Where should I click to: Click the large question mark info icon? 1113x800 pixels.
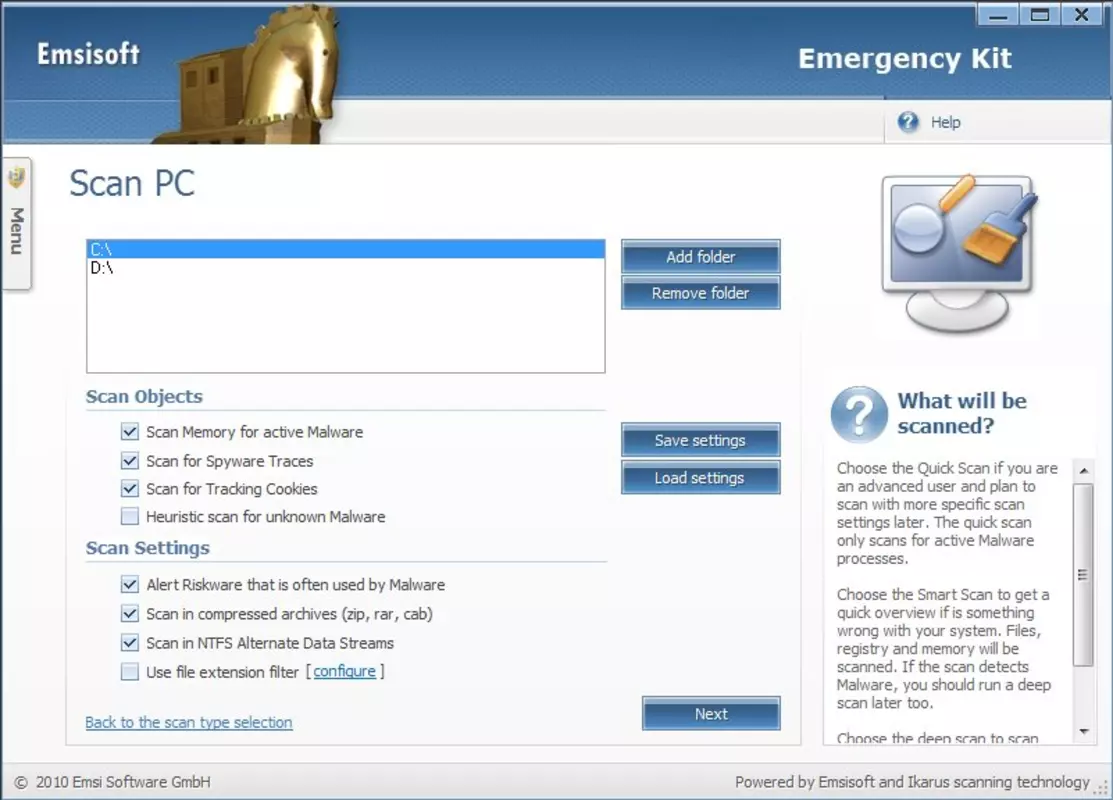[859, 415]
